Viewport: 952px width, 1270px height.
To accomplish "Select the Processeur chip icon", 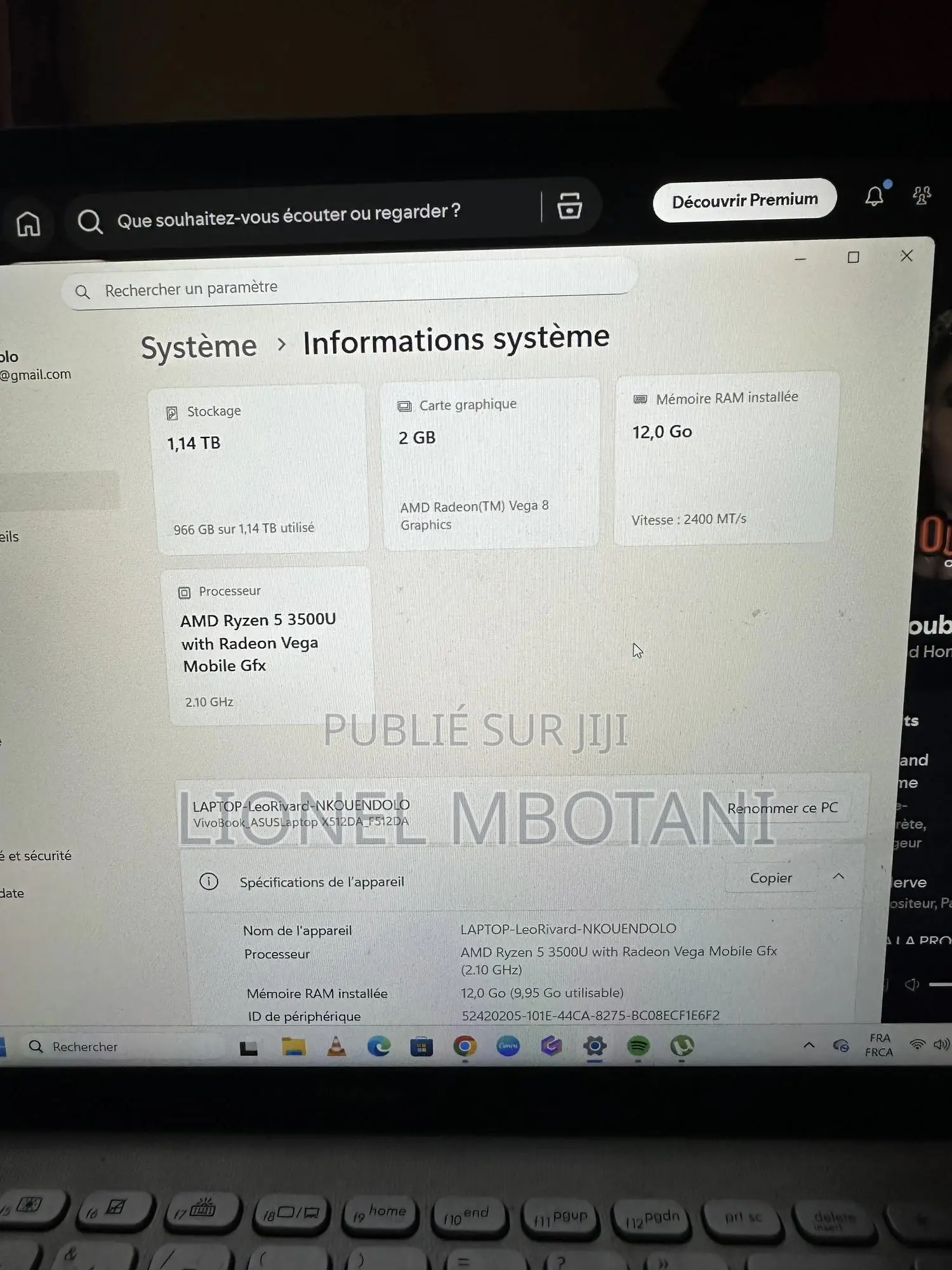I will coord(184,592).
